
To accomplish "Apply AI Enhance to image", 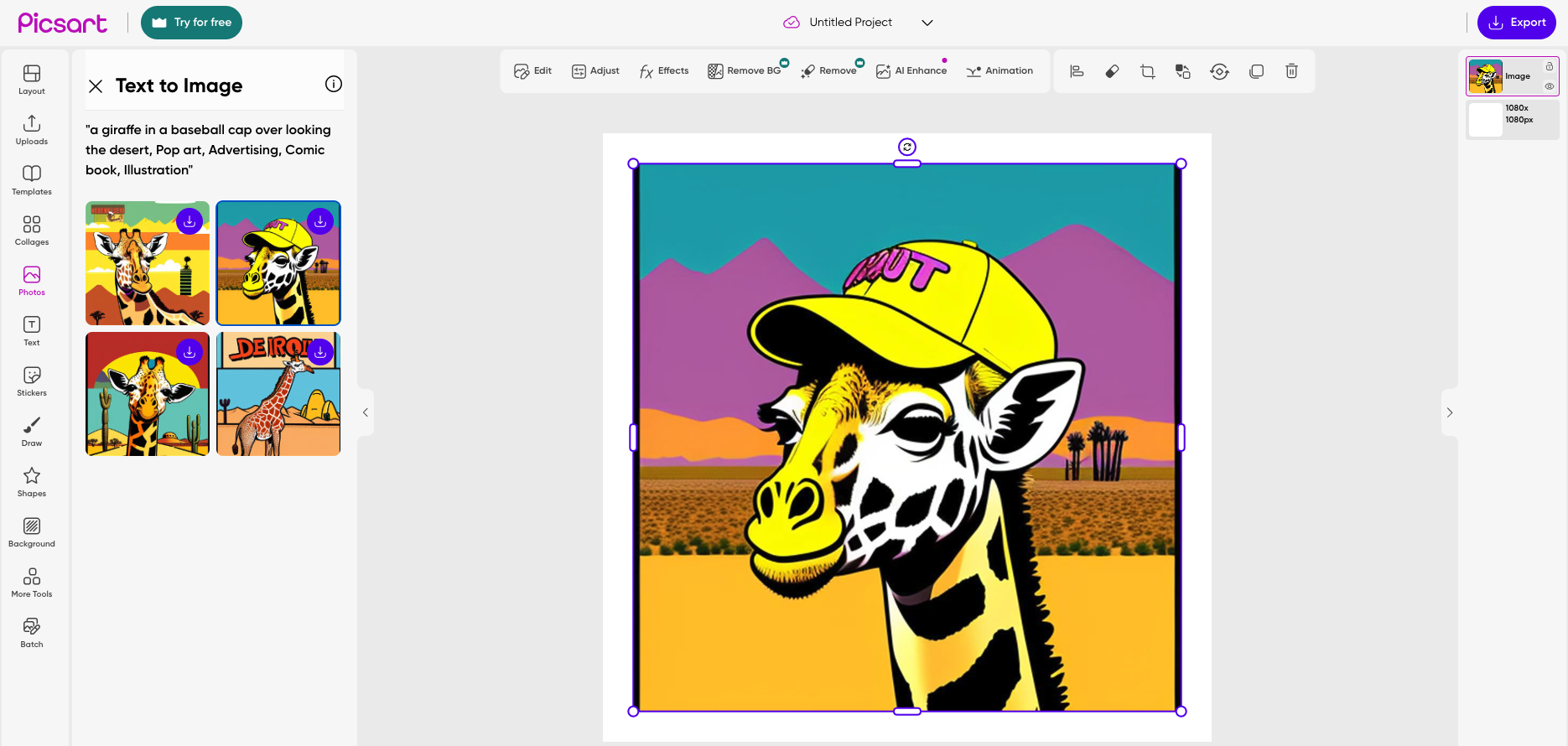I will coord(911,71).
